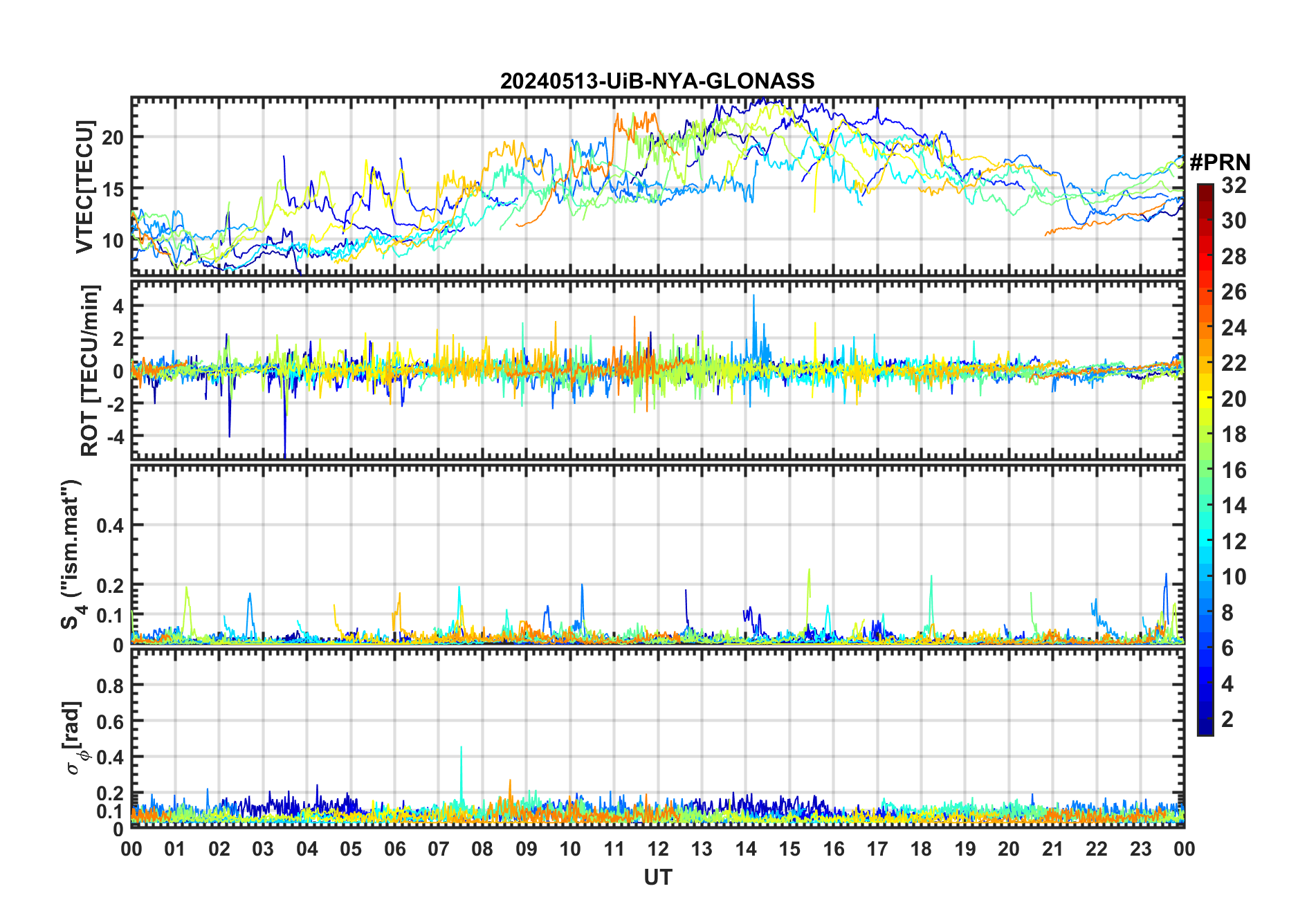Click UT axis hour label 06
This screenshot has width=1316, height=920.
coord(395,849)
